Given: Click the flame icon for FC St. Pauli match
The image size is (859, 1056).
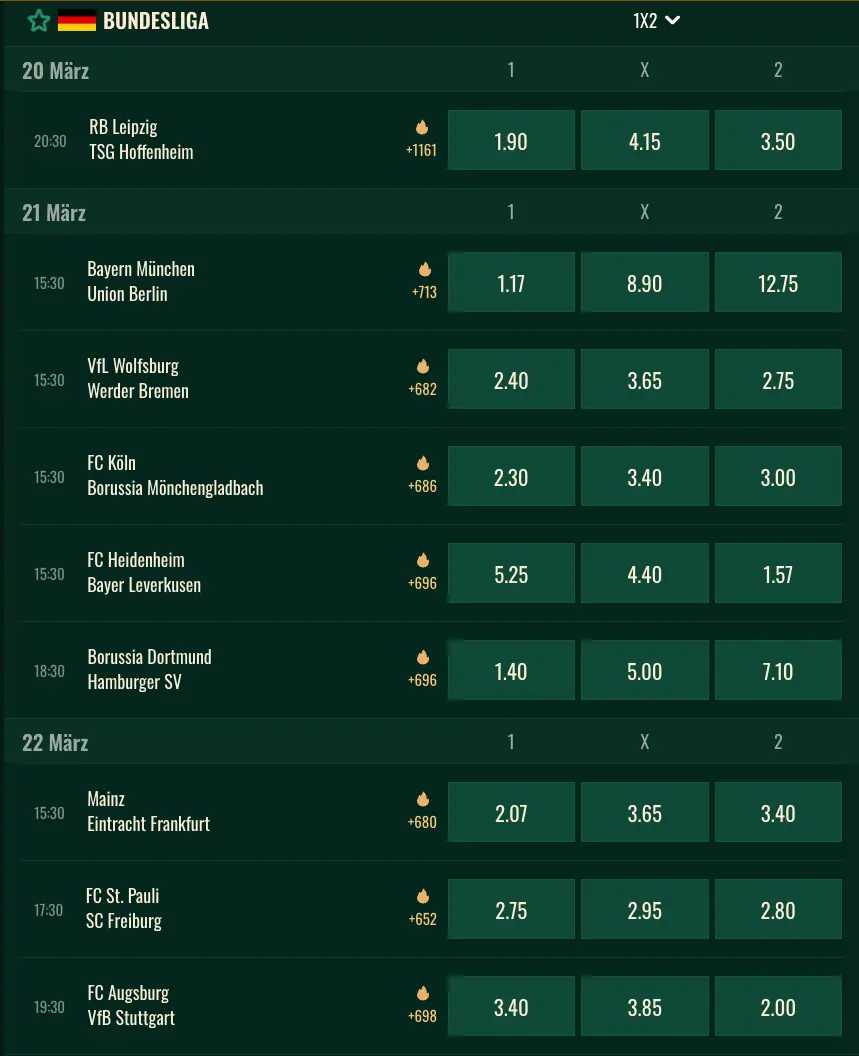Looking at the screenshot, I should tap(422, 896).
